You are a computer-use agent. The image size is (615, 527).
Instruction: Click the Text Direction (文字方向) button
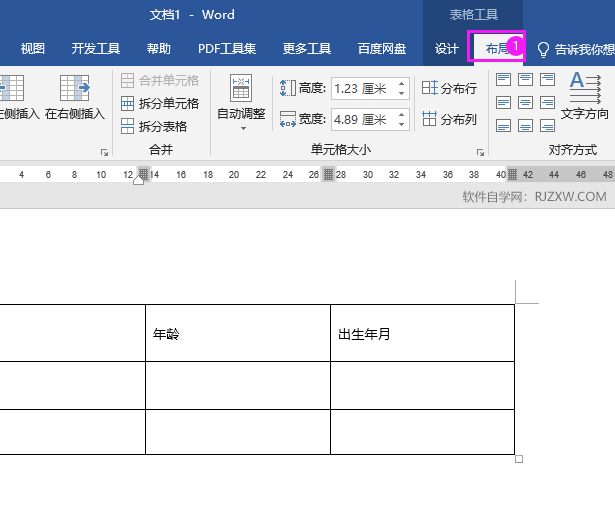585,96
